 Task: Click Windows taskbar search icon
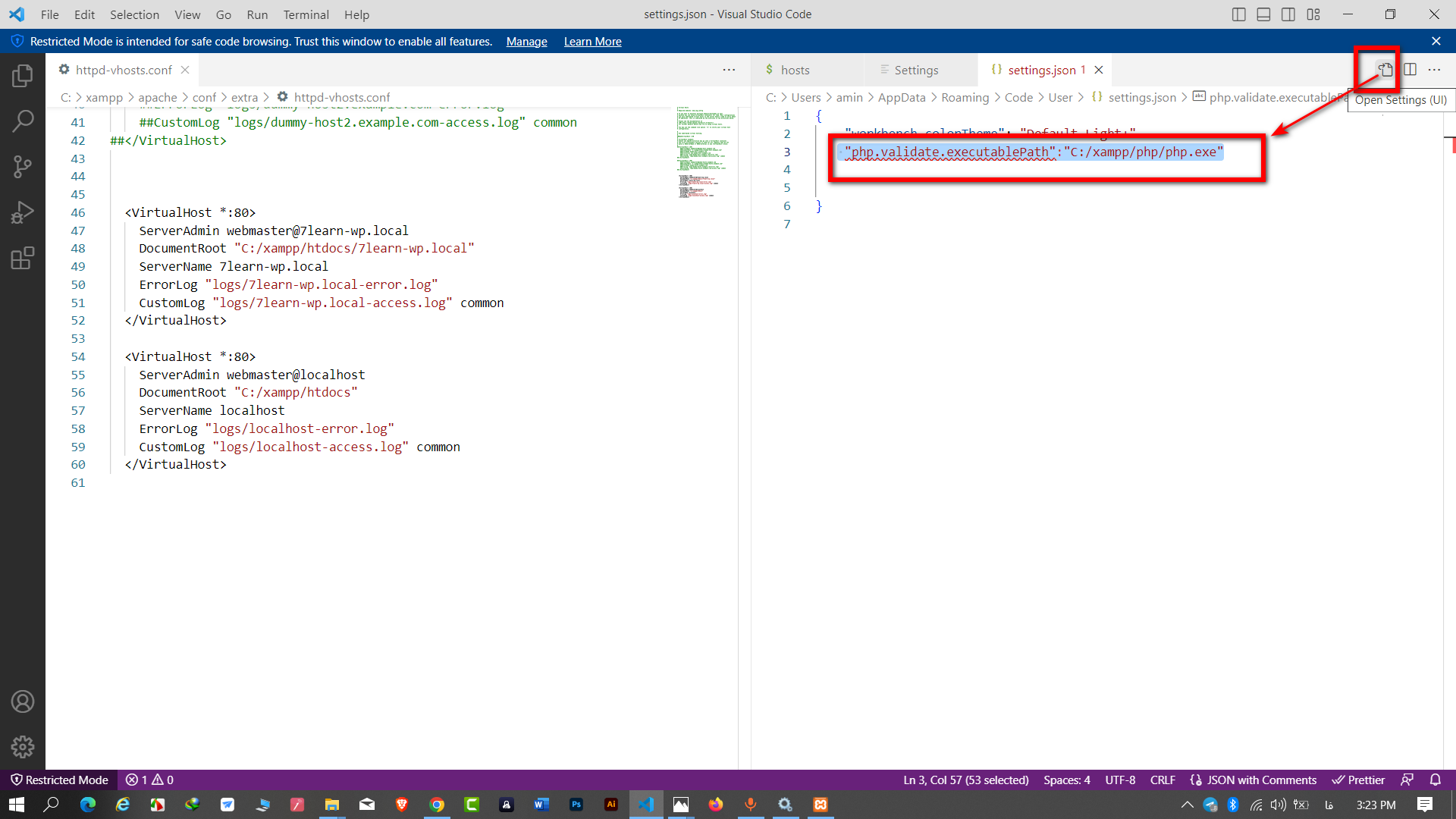(x=51, y=805)
